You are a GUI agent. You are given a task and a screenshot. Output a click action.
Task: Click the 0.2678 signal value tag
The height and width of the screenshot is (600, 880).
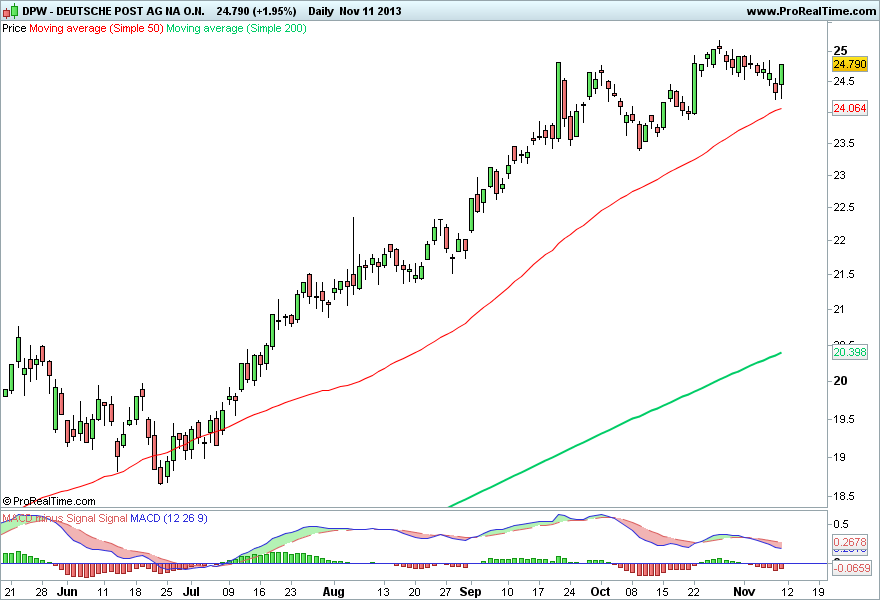point(850,542)
